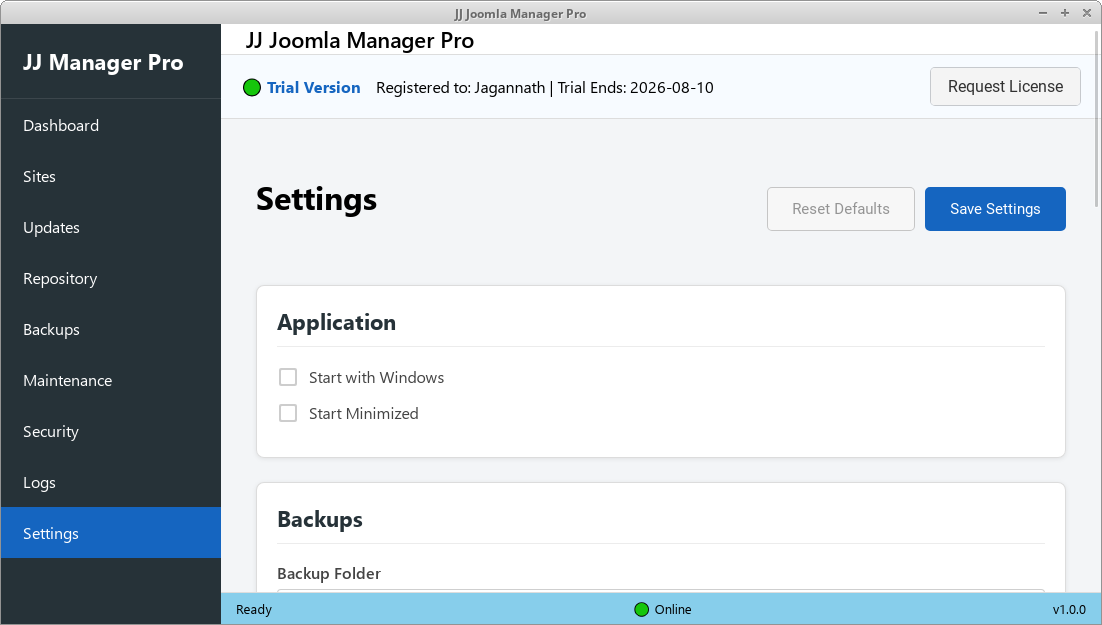Click the Save Settings button

pyautogui.click(x=995, y=209)
